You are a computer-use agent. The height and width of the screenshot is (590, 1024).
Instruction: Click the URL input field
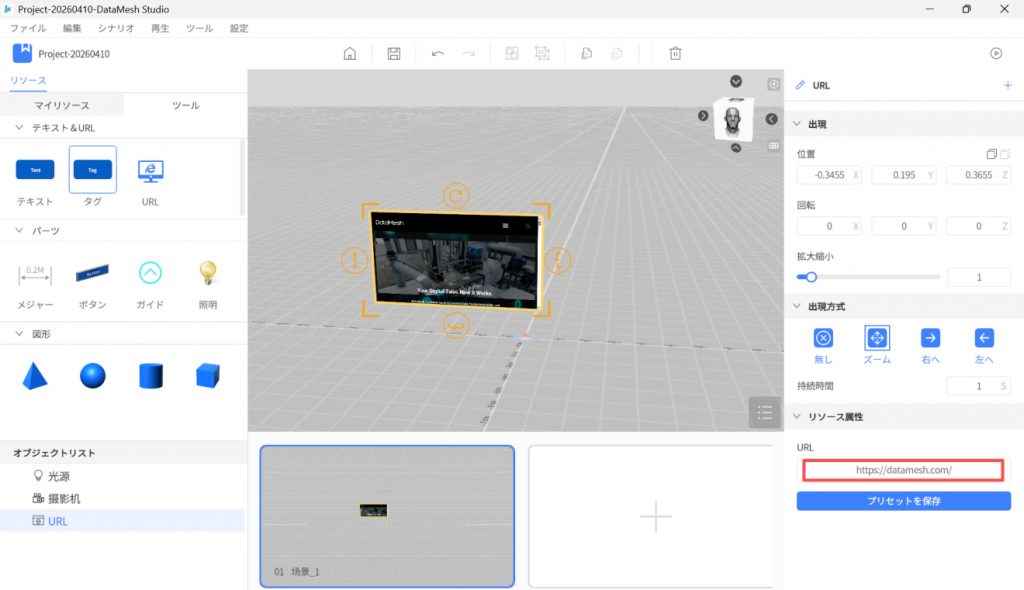(903, 469)
